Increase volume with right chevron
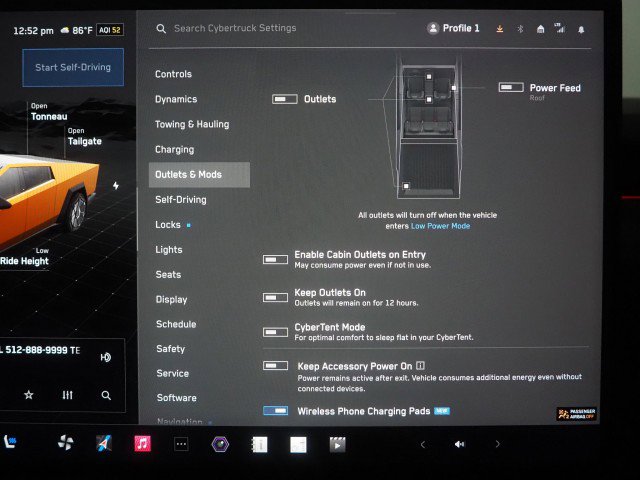This screenshot has width=640, height=480. [x=497, y=444]
